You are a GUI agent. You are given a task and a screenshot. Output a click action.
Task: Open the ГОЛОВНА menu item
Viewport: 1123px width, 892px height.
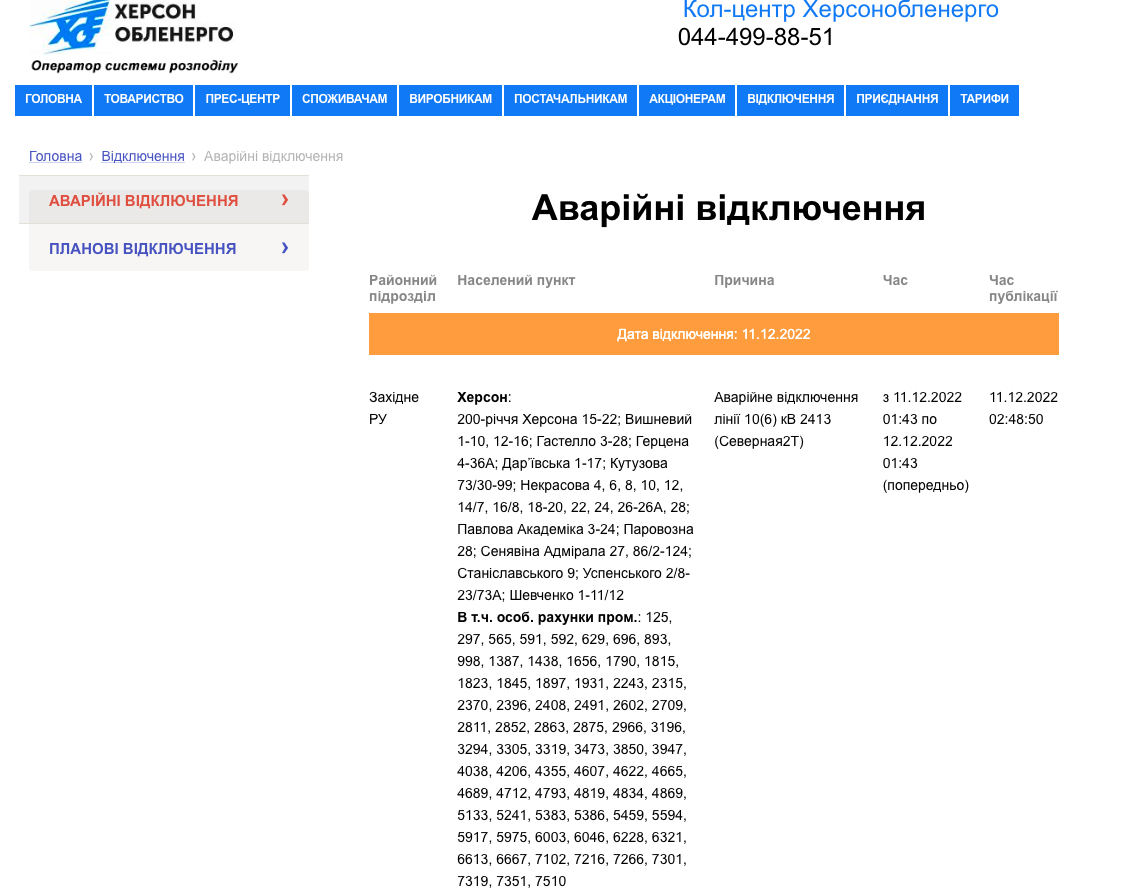54,100
